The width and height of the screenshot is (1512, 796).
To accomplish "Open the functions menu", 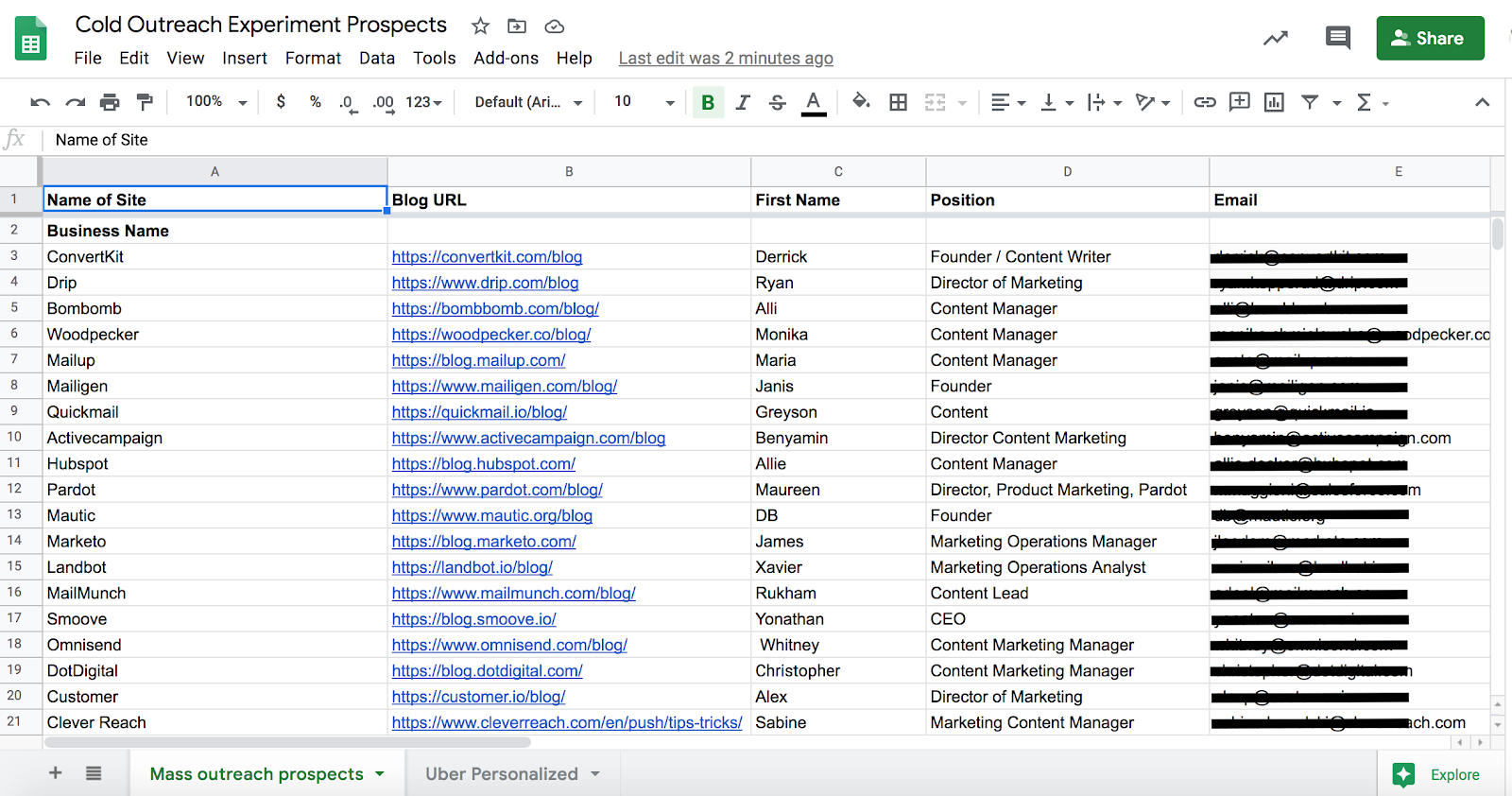I will click(x=1371, y=102).
